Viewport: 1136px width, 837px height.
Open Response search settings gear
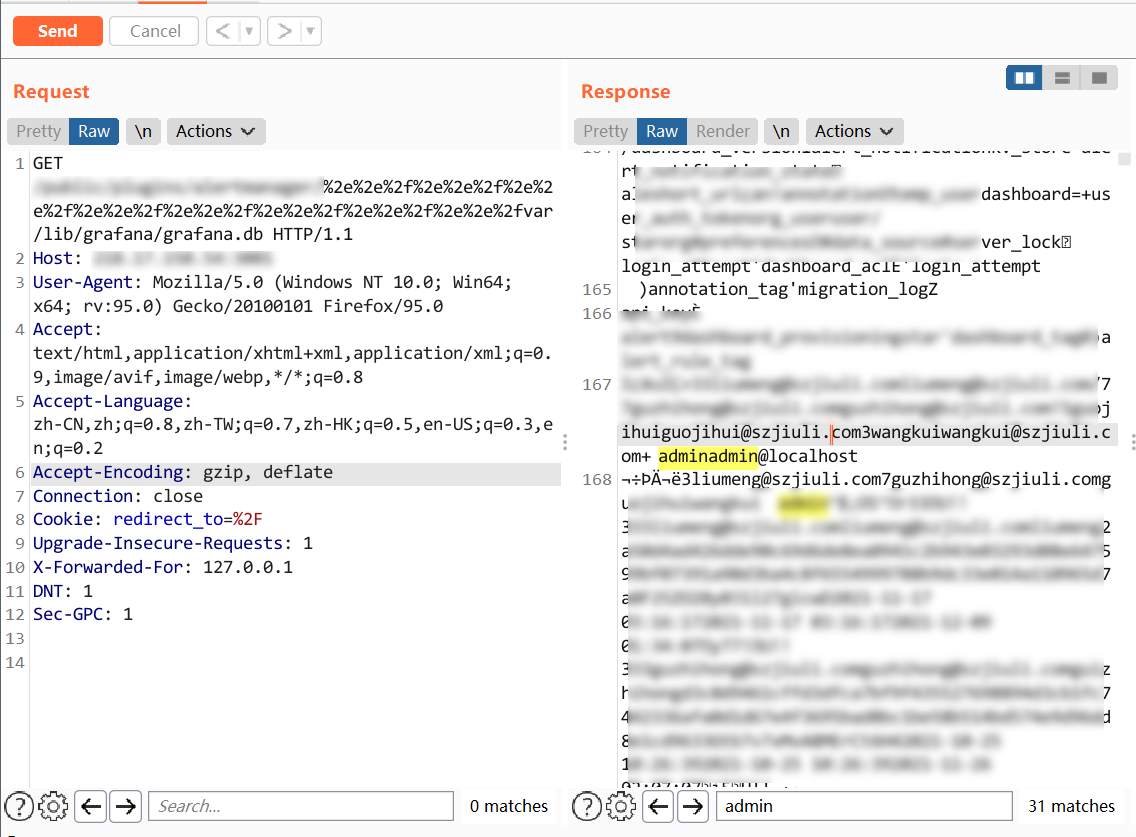pos(621,806)
